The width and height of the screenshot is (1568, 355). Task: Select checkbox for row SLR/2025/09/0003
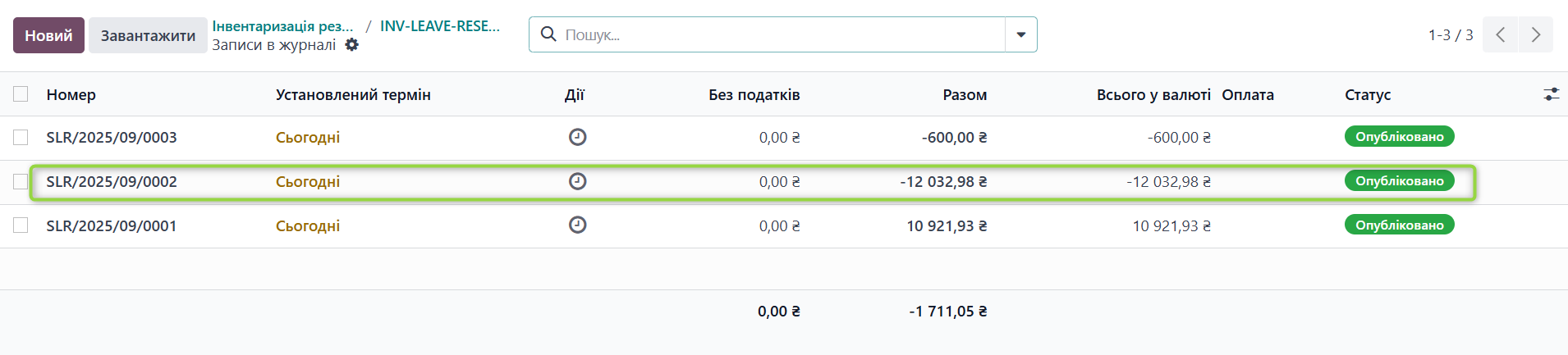coord(21,137)
